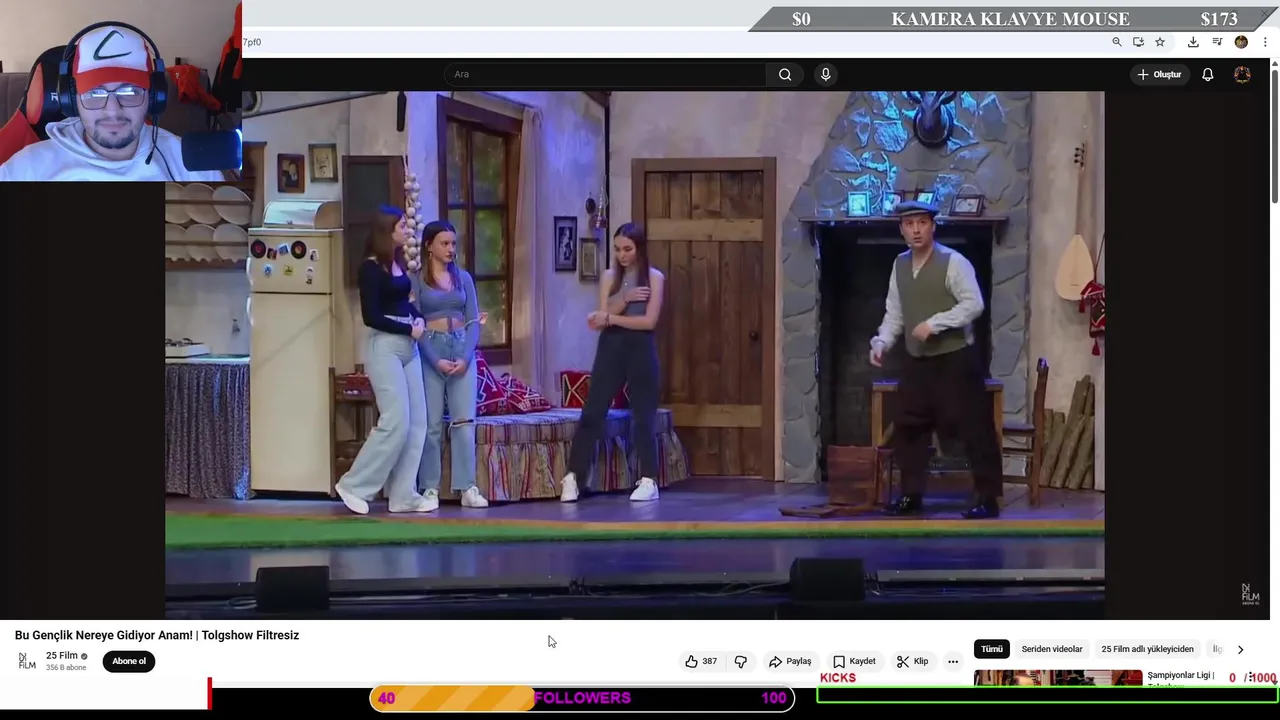Open more actions ellipsis under video
Screen dimensions: 1280x720
pos(953,661)
